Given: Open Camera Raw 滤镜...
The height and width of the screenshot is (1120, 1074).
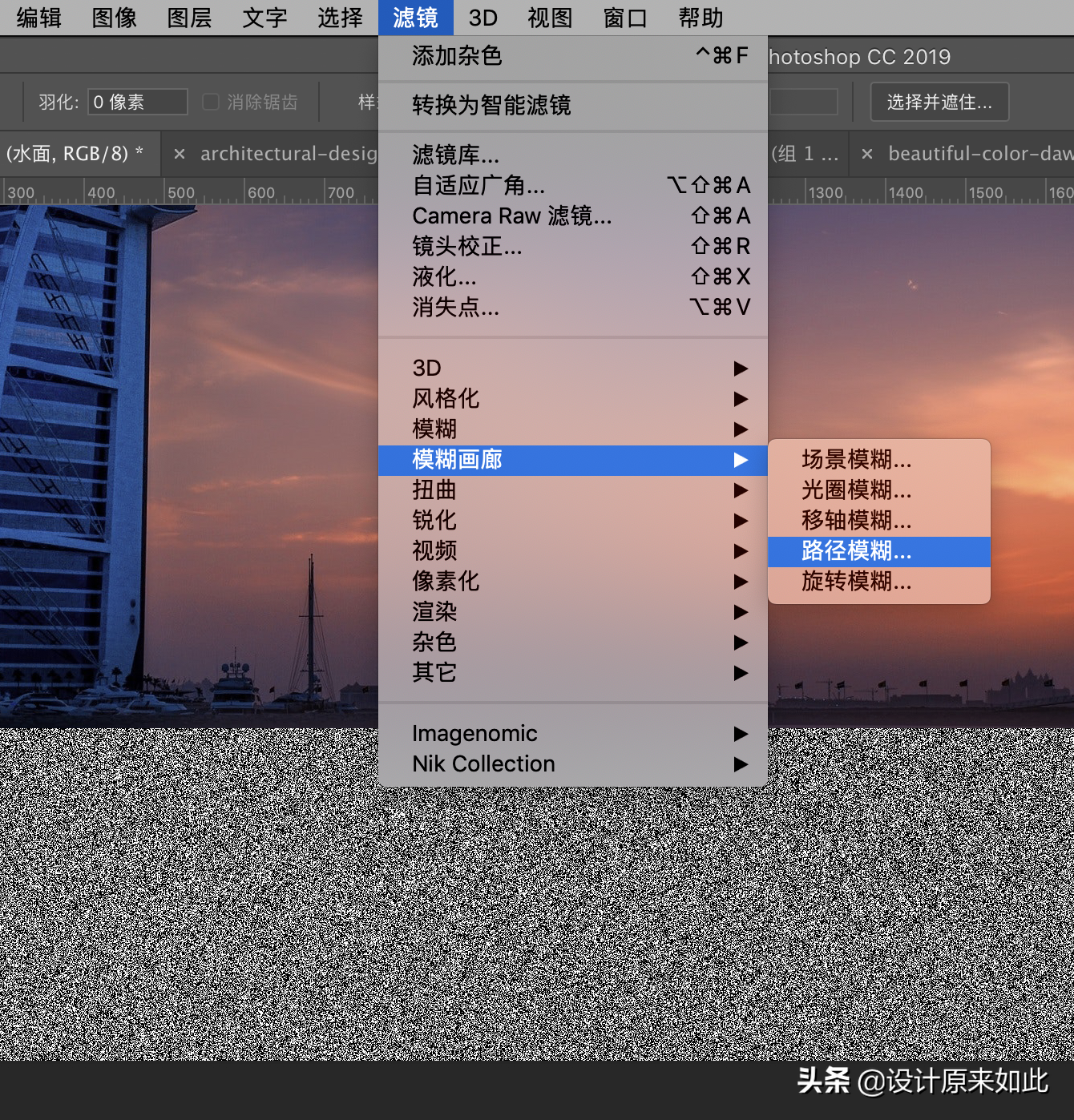Looking at the screenshot, I should pyautogui.click(x=573, y=216).
